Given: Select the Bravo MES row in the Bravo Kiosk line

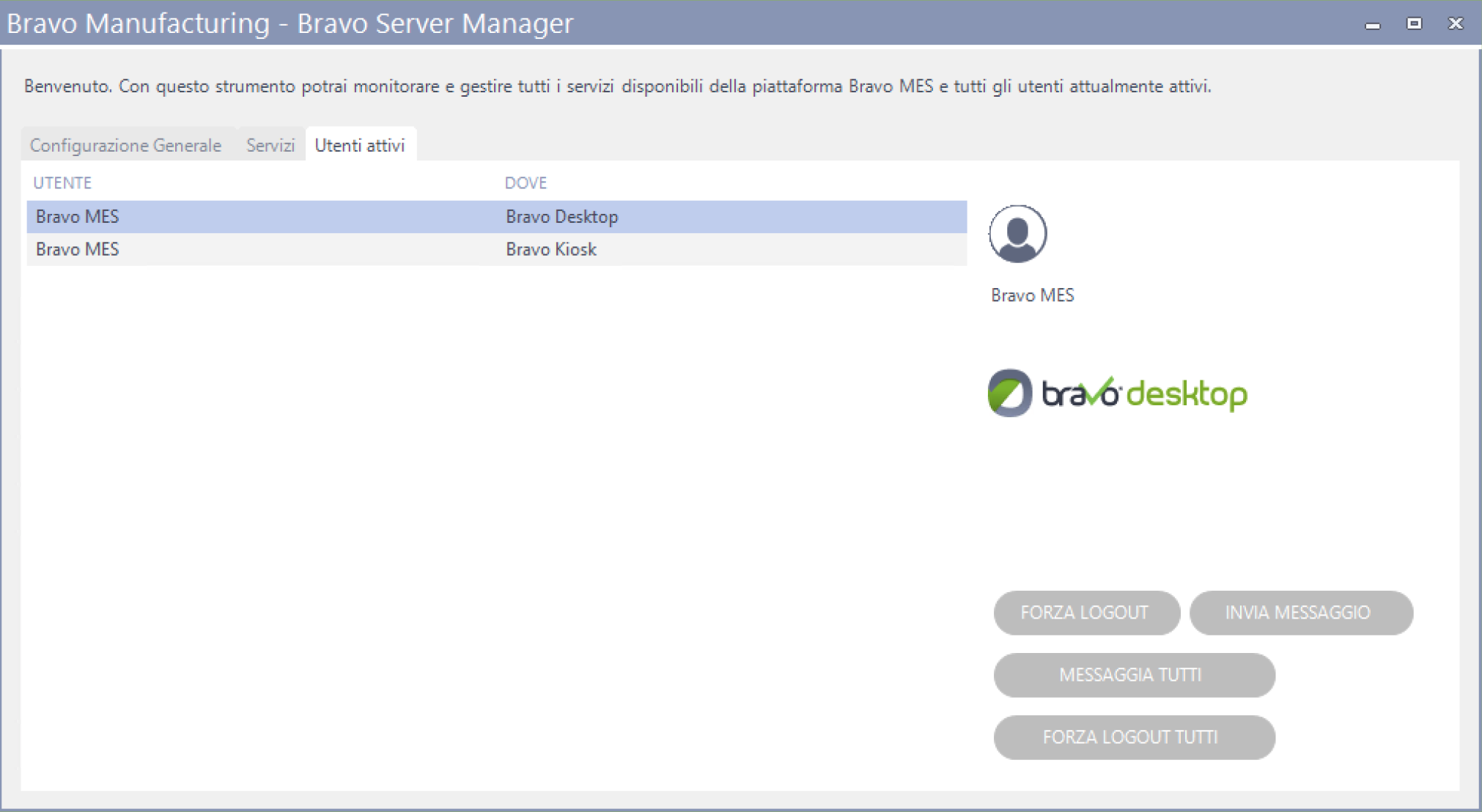Looking at the screenshot, I should click(496, 249).
